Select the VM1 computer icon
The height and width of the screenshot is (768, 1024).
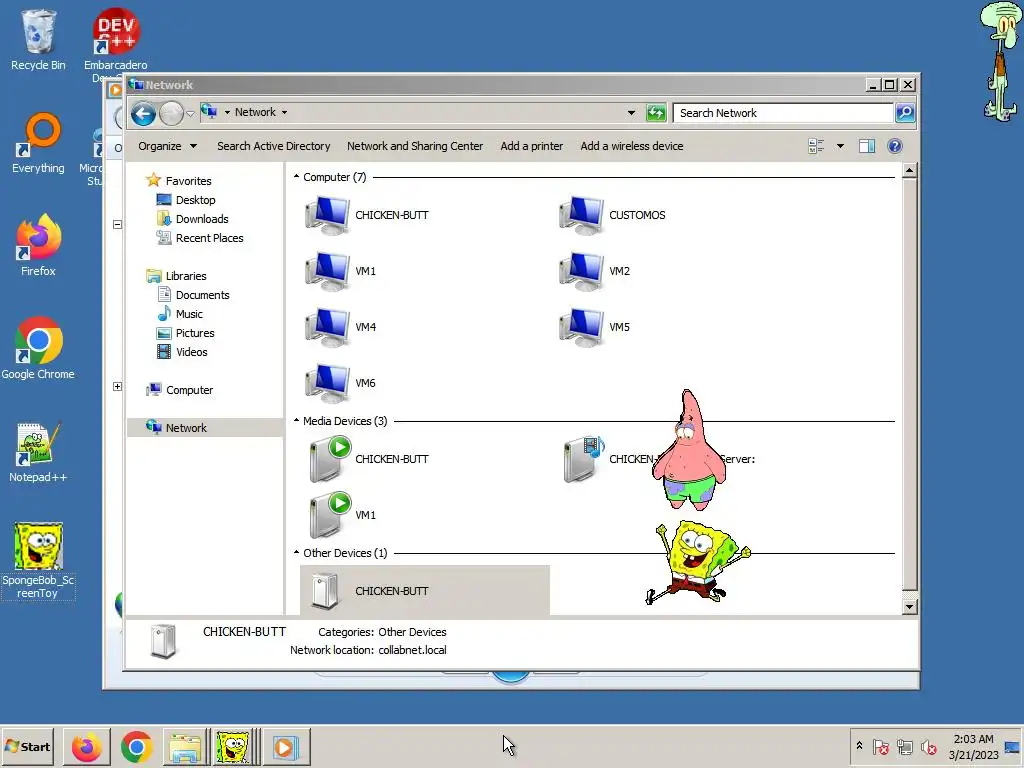click(341, 271)
